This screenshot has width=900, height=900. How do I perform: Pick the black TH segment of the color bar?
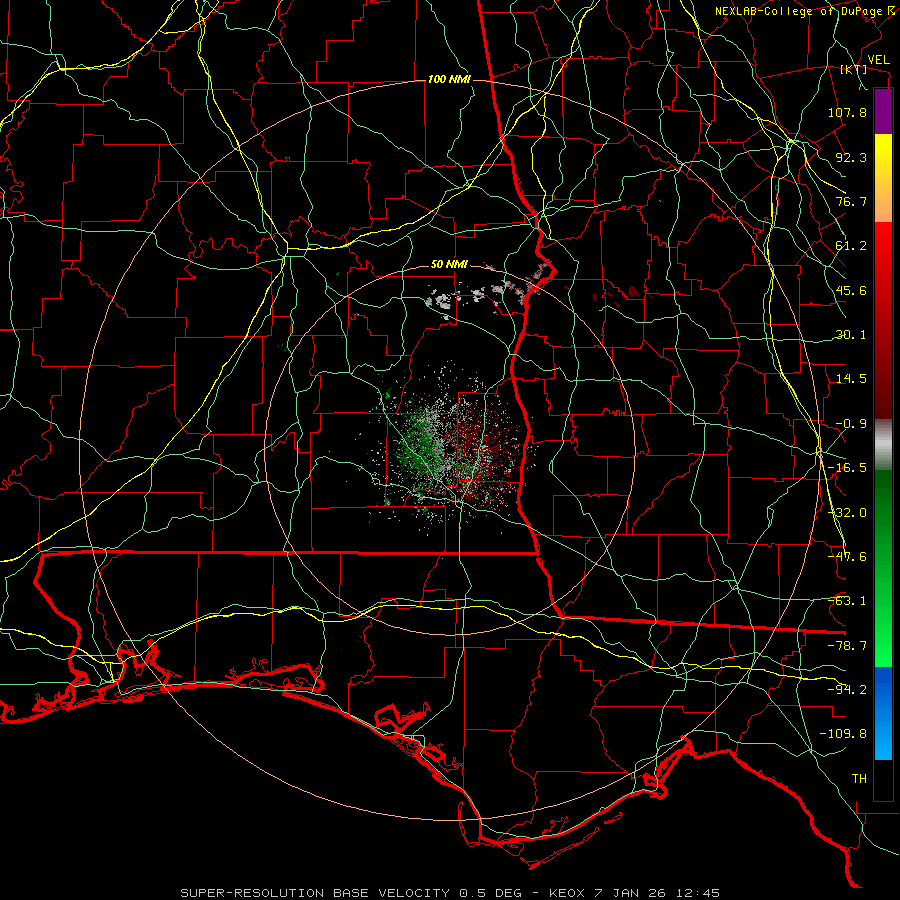click(883, 780)
